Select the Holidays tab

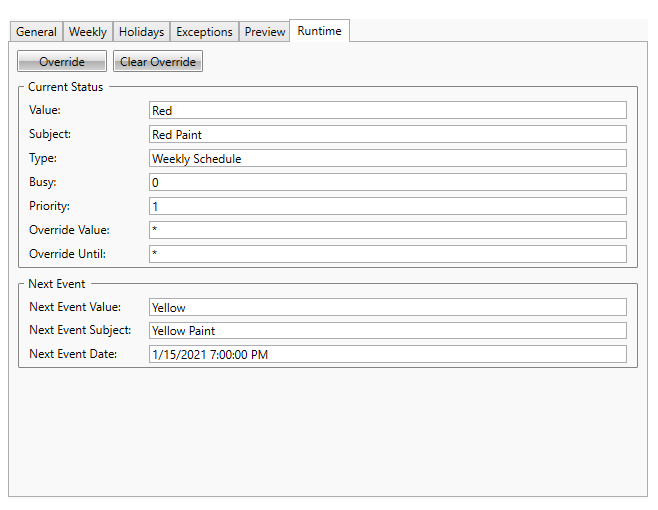coord(141,32)
